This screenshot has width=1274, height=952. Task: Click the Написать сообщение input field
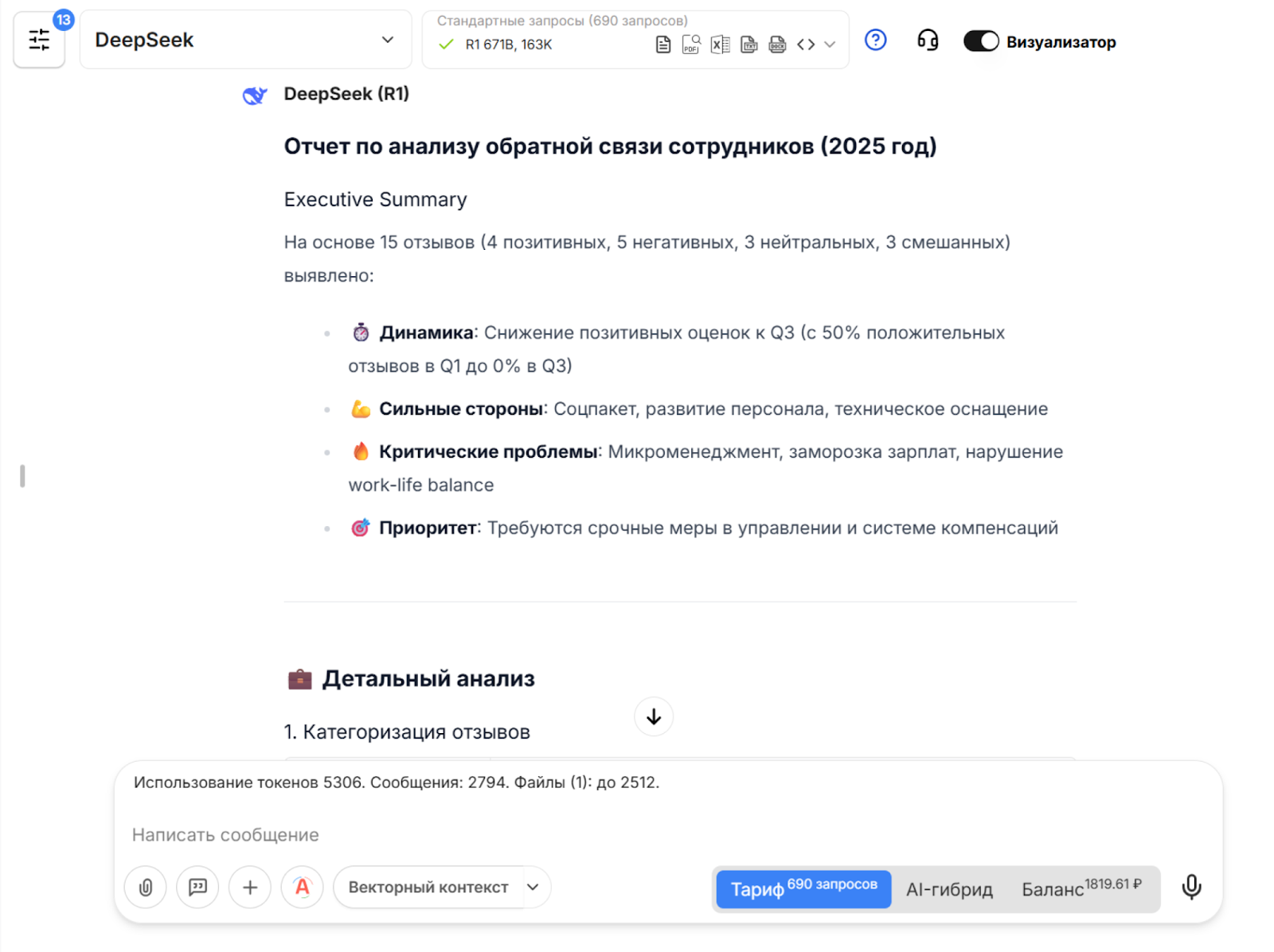pos(557,834)
